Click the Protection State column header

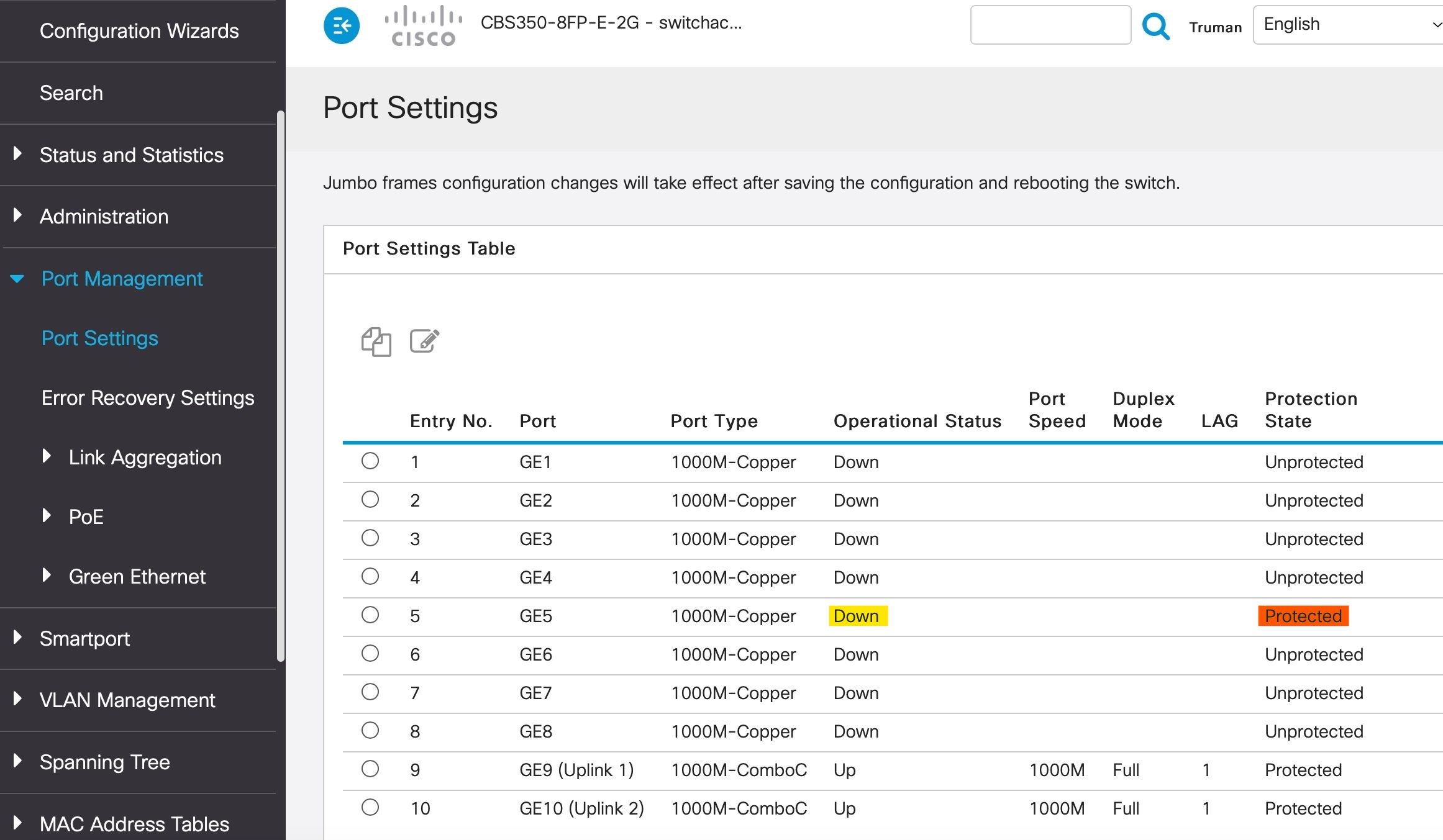coord(1311,410)
